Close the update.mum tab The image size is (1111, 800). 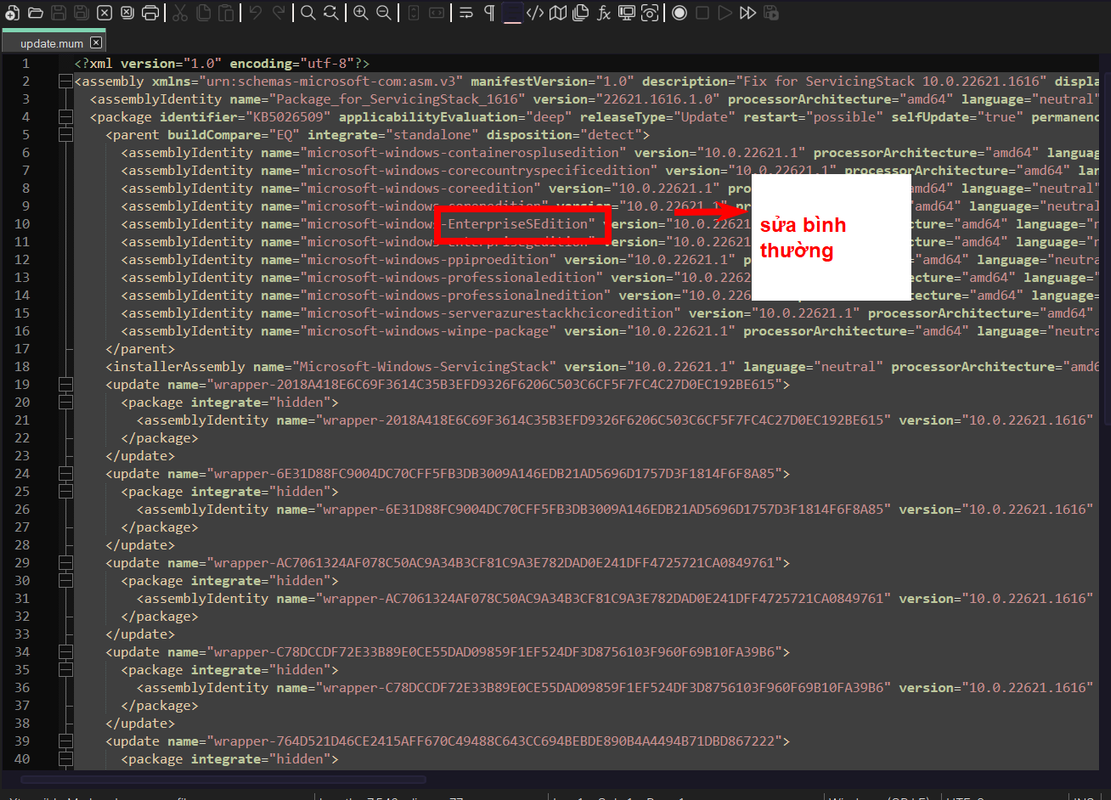tap(96, 43)
